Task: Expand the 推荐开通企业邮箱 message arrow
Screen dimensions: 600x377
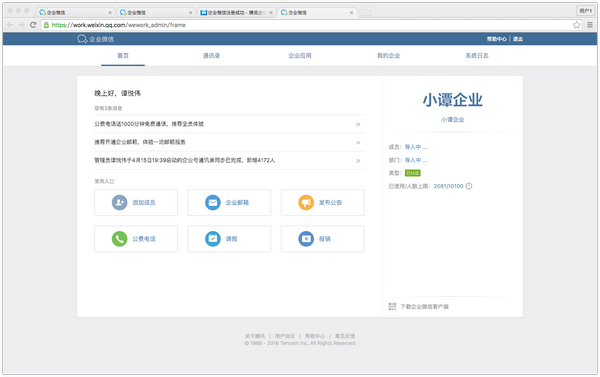Action: (358, 142)
